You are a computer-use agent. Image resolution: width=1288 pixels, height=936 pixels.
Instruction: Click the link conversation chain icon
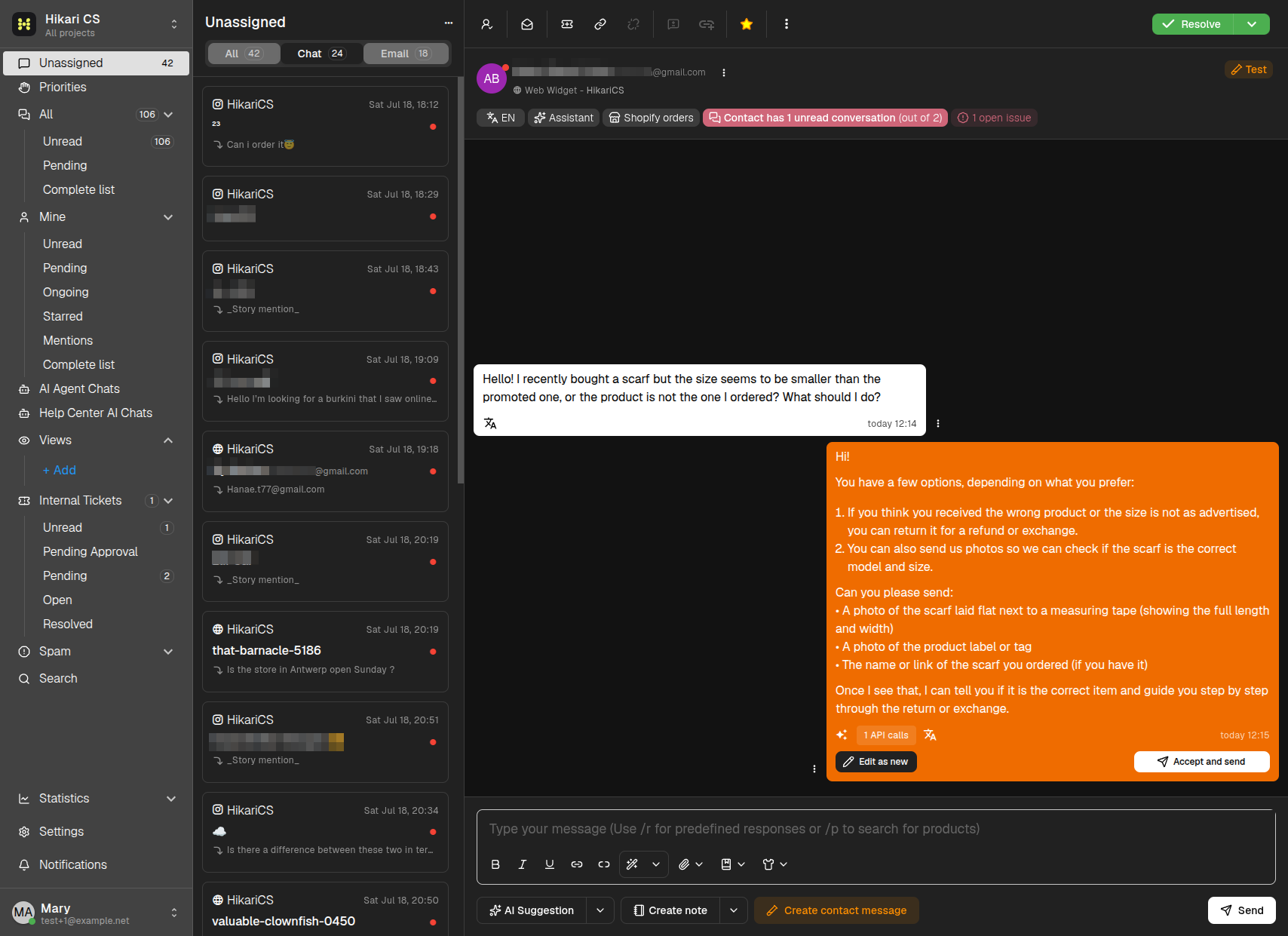pyautogui.click(x=600, y=24)
